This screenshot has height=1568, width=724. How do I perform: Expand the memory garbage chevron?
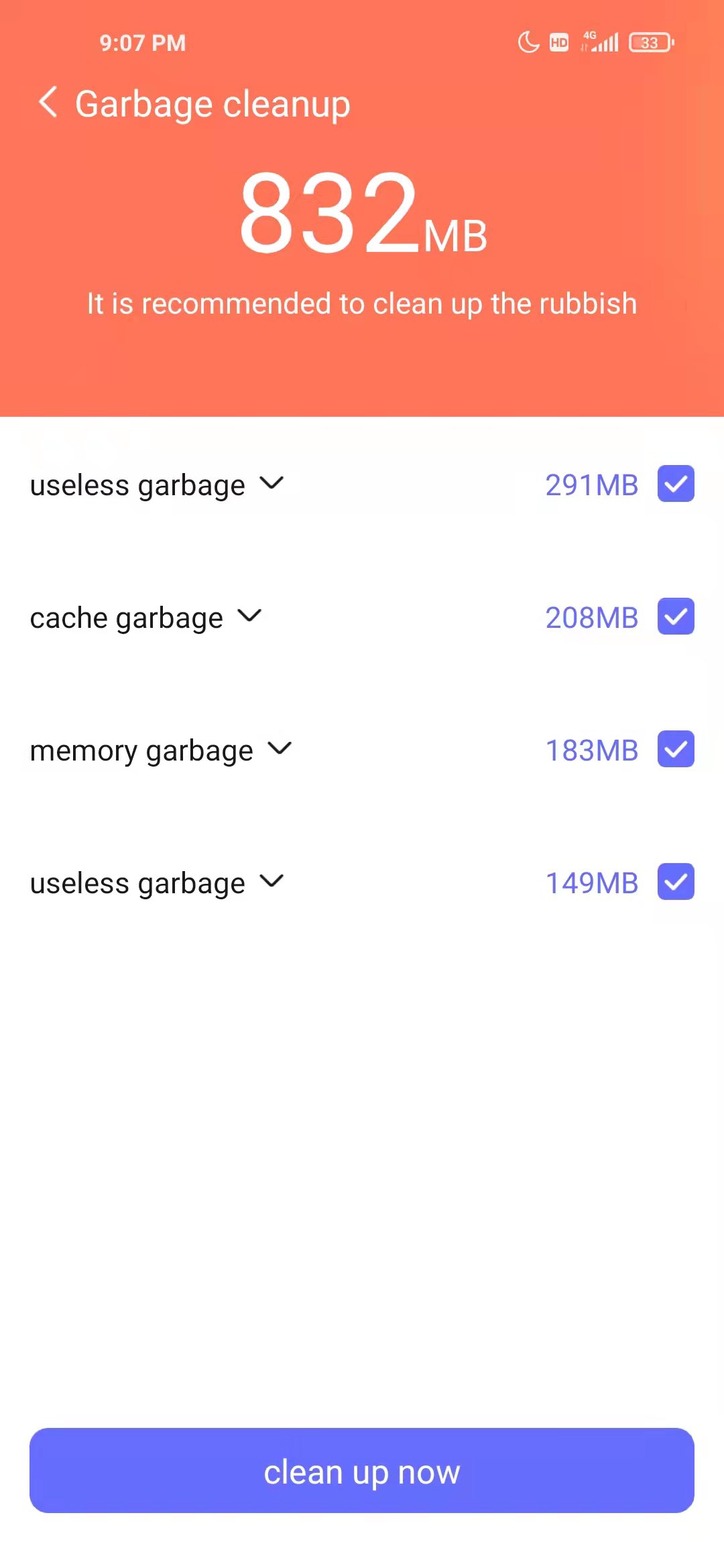point(280,748)
